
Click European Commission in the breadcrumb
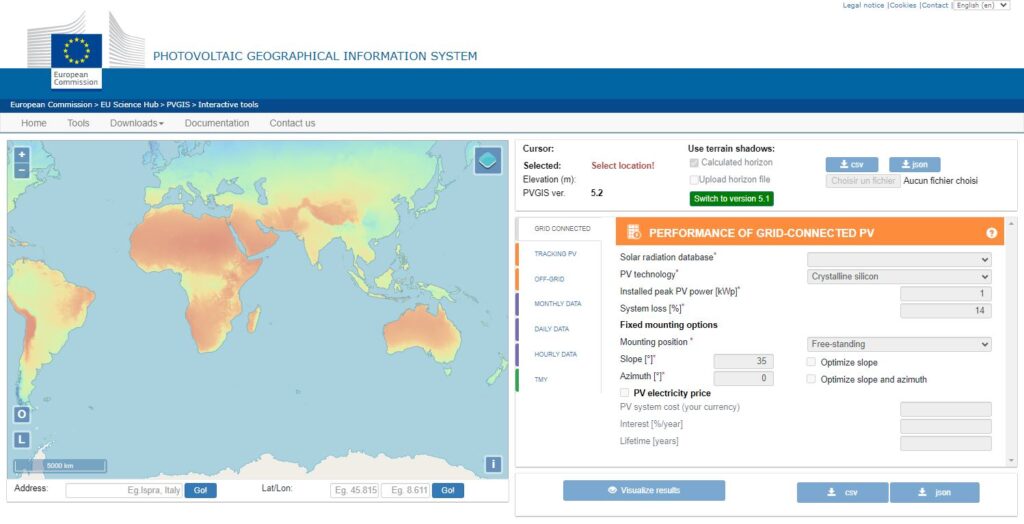51,105
